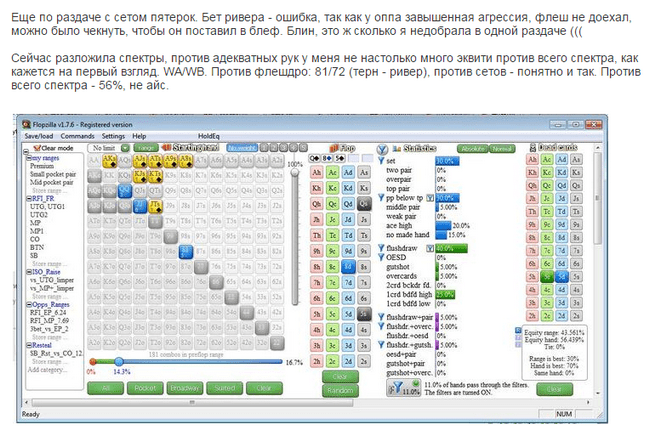This screenshot has height=436, width=650.
Task: Collapse the RFI_FR category
Action: [29, 199]
